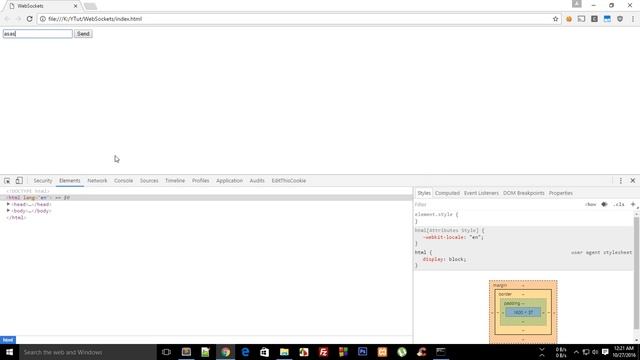This screenshot has height=360, width=640.
Task: Click the taskbar search box
Action: 87,352
